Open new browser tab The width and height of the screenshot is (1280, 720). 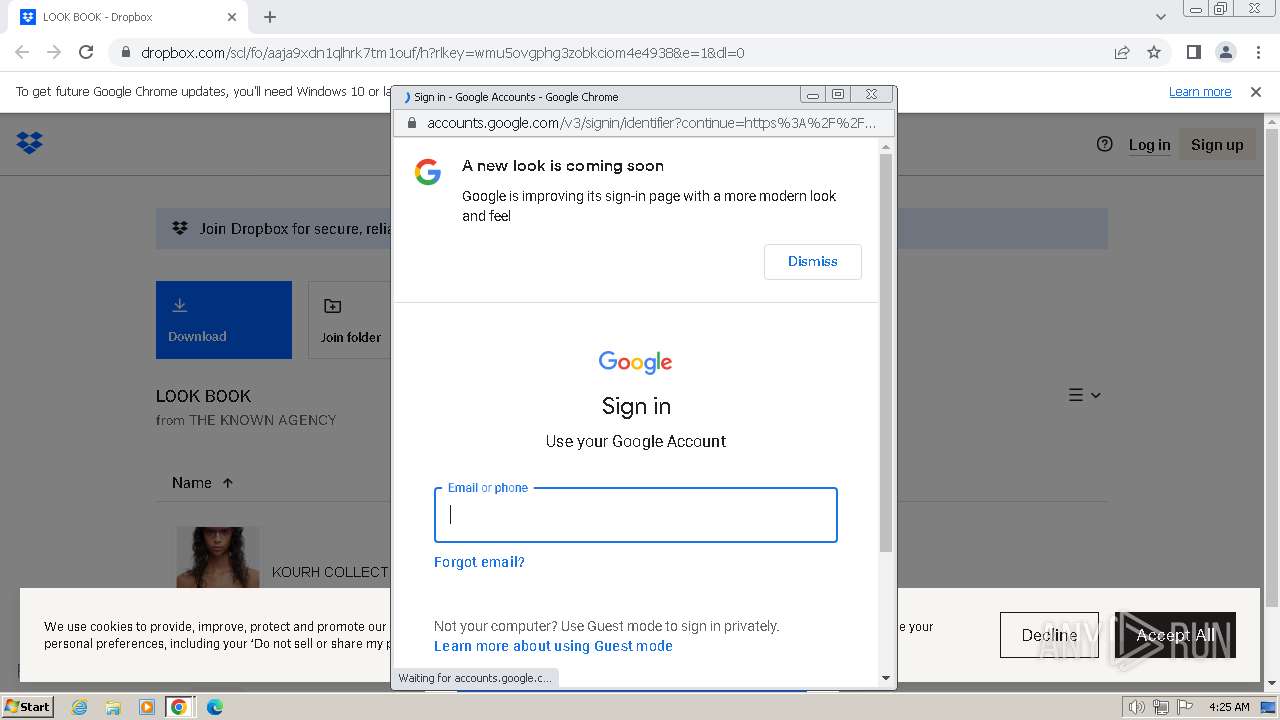(x=270, y=17)
